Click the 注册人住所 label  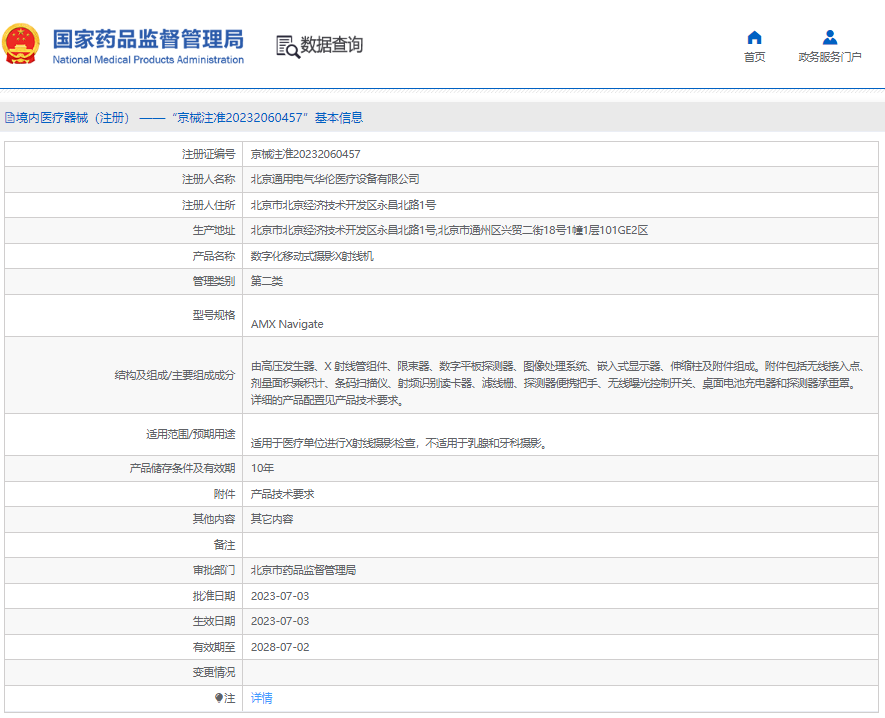tap(208, 205)
